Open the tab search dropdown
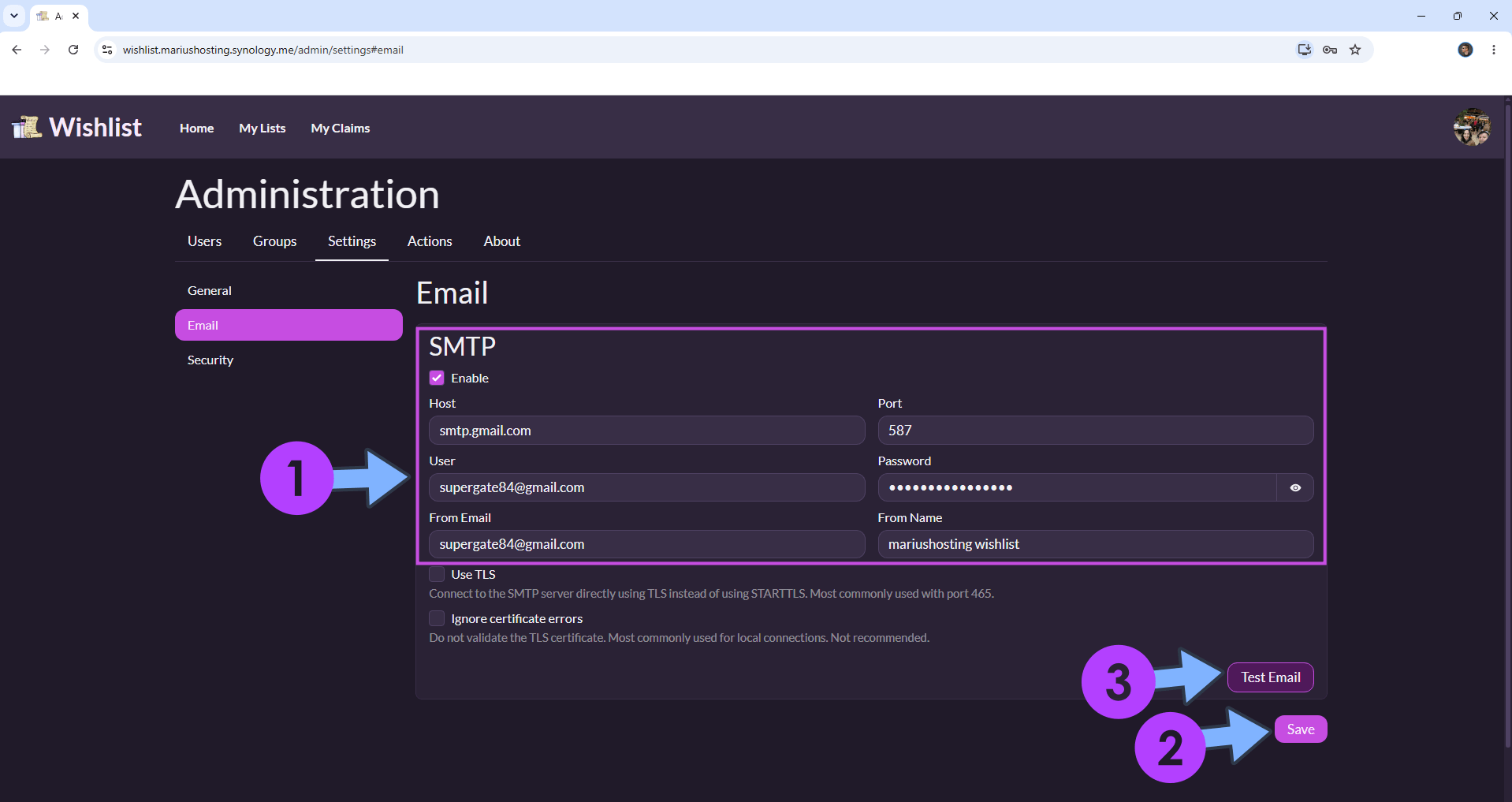 tap(14, 16)
